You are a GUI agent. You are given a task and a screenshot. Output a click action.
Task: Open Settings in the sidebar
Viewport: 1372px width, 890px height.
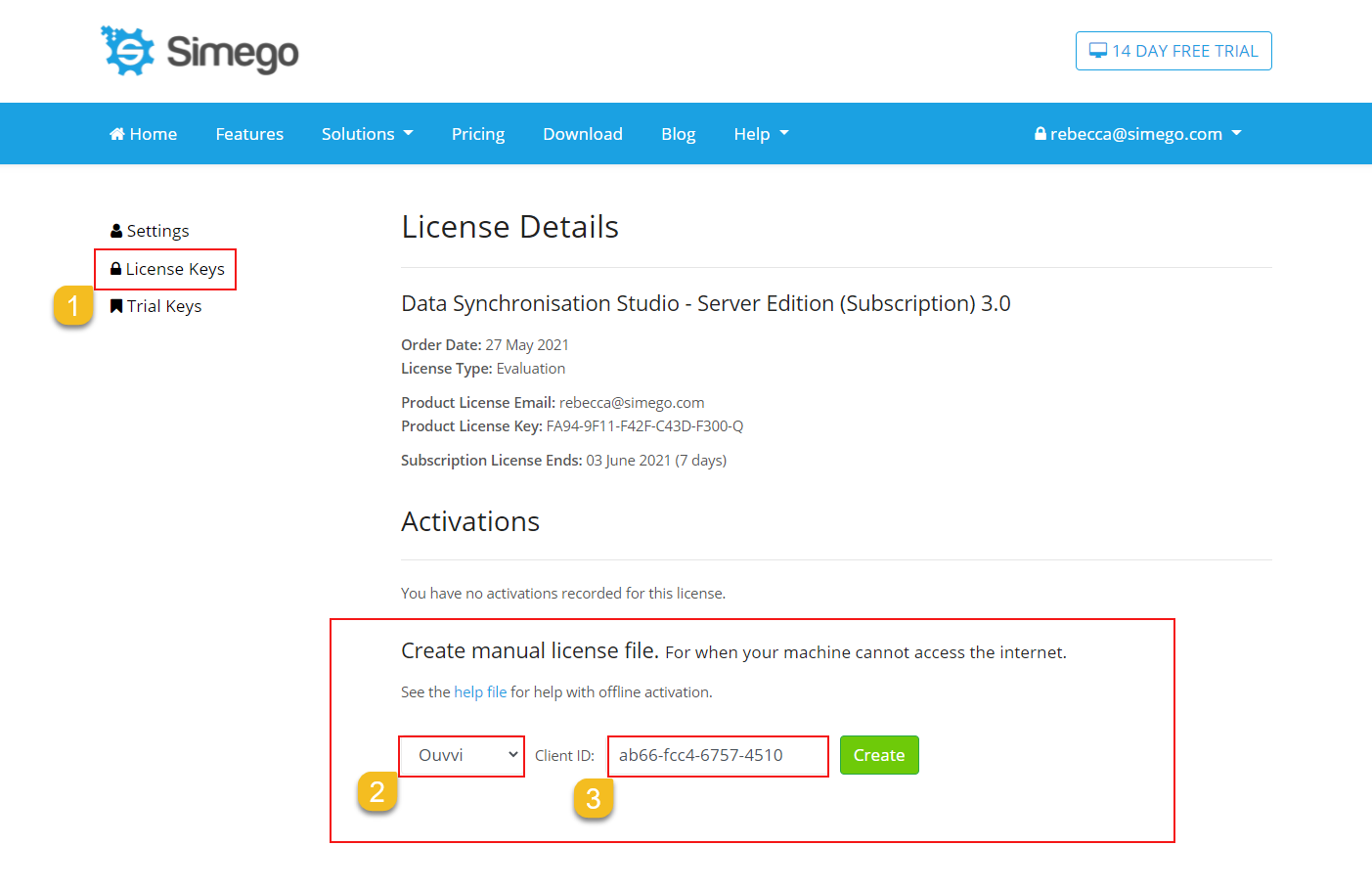[150, 231]
